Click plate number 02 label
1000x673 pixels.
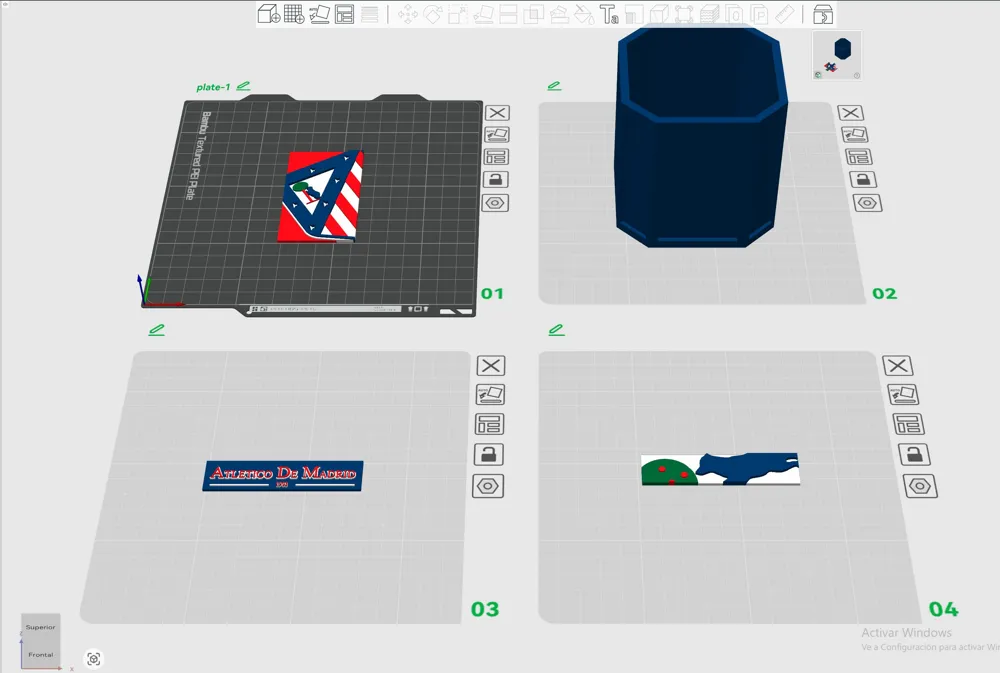click(885, 293)
